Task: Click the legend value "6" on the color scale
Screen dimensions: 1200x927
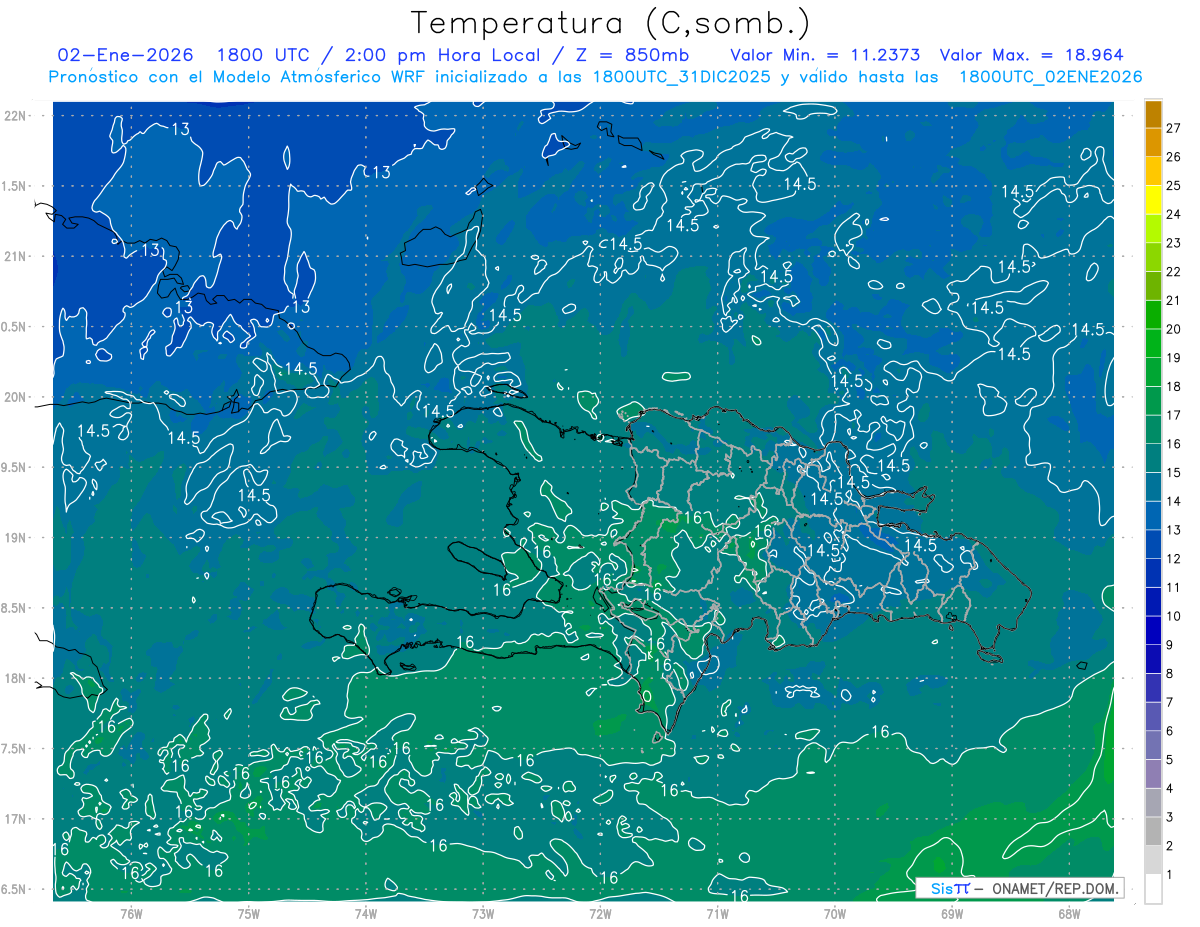Action: point(1172,731)
